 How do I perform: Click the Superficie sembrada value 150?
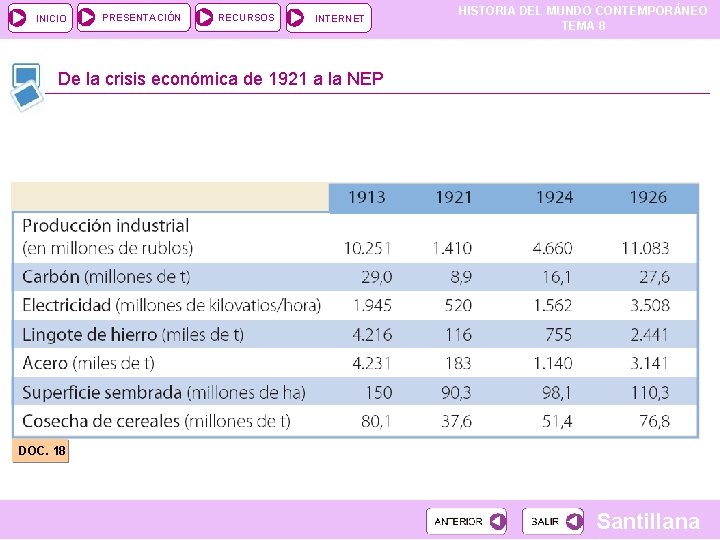coord(379,393)
